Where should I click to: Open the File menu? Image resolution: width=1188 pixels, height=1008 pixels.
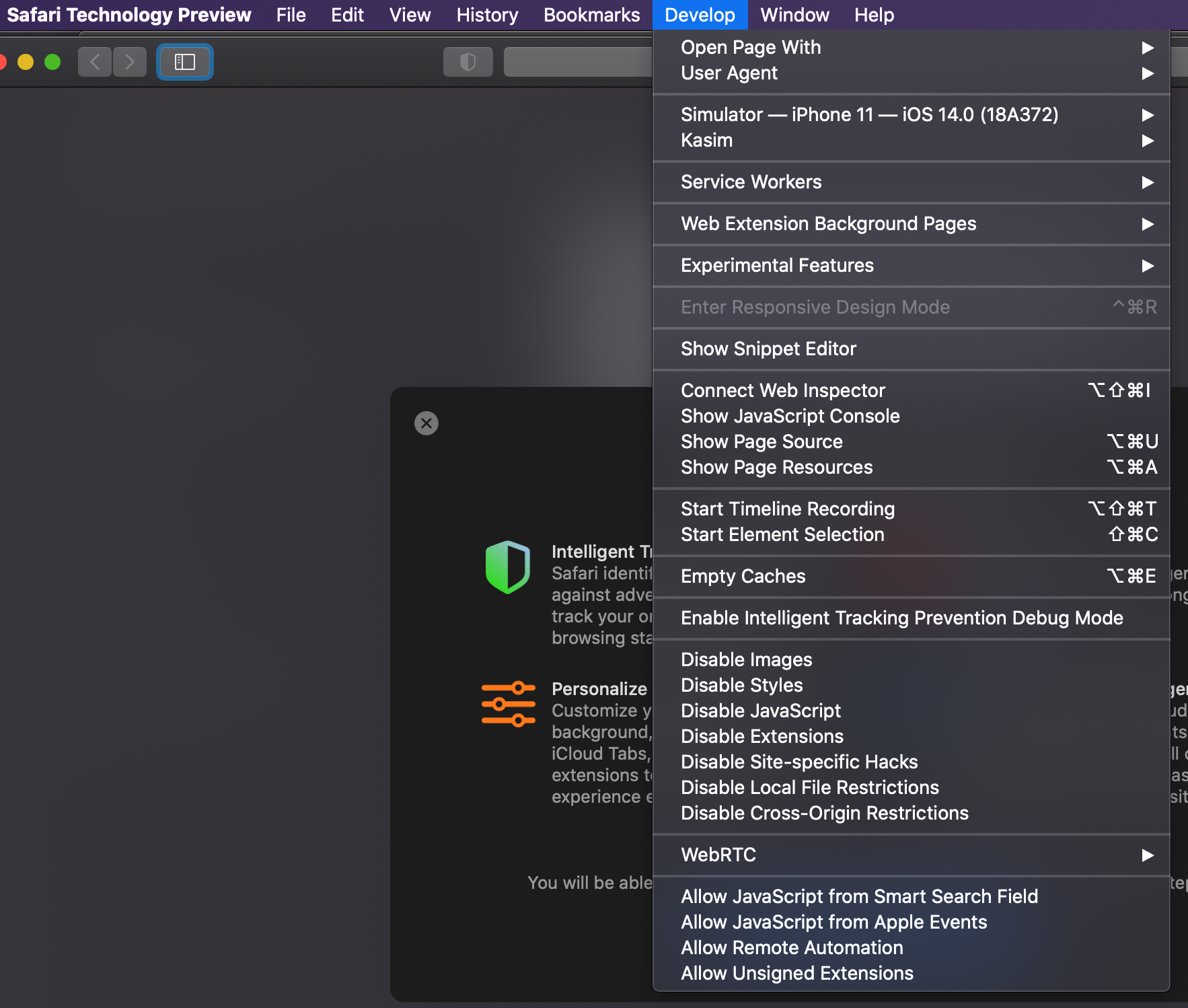(x=291, y=15)
